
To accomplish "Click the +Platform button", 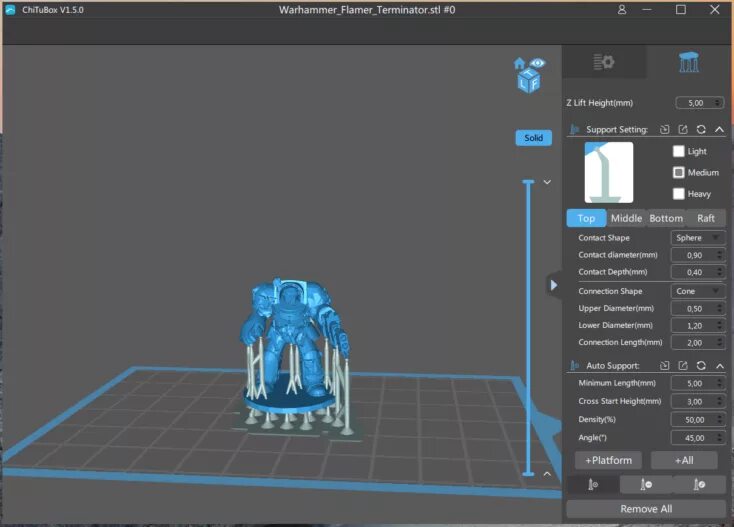I will tap(608, 461).
